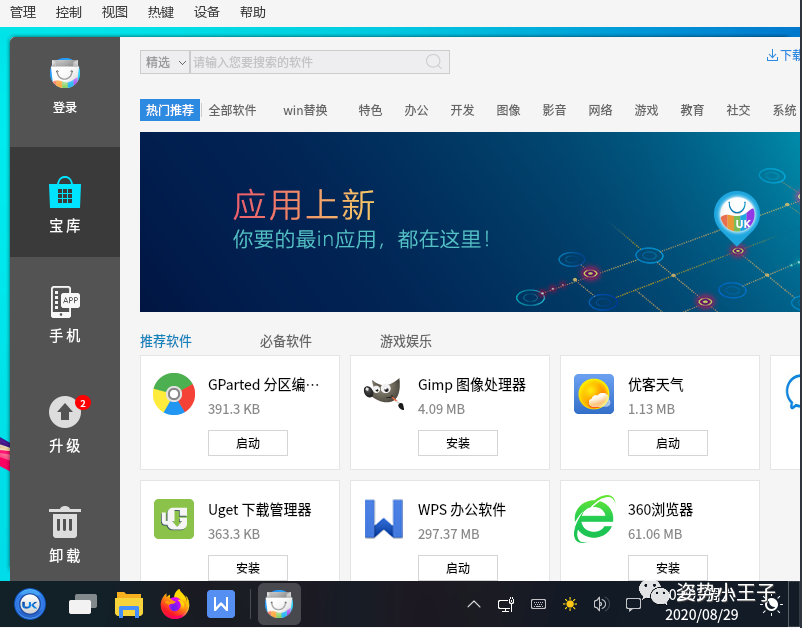Click software center icon on taskbar
This screenshot has width=802, height=628.
click(x=279, y=604)
